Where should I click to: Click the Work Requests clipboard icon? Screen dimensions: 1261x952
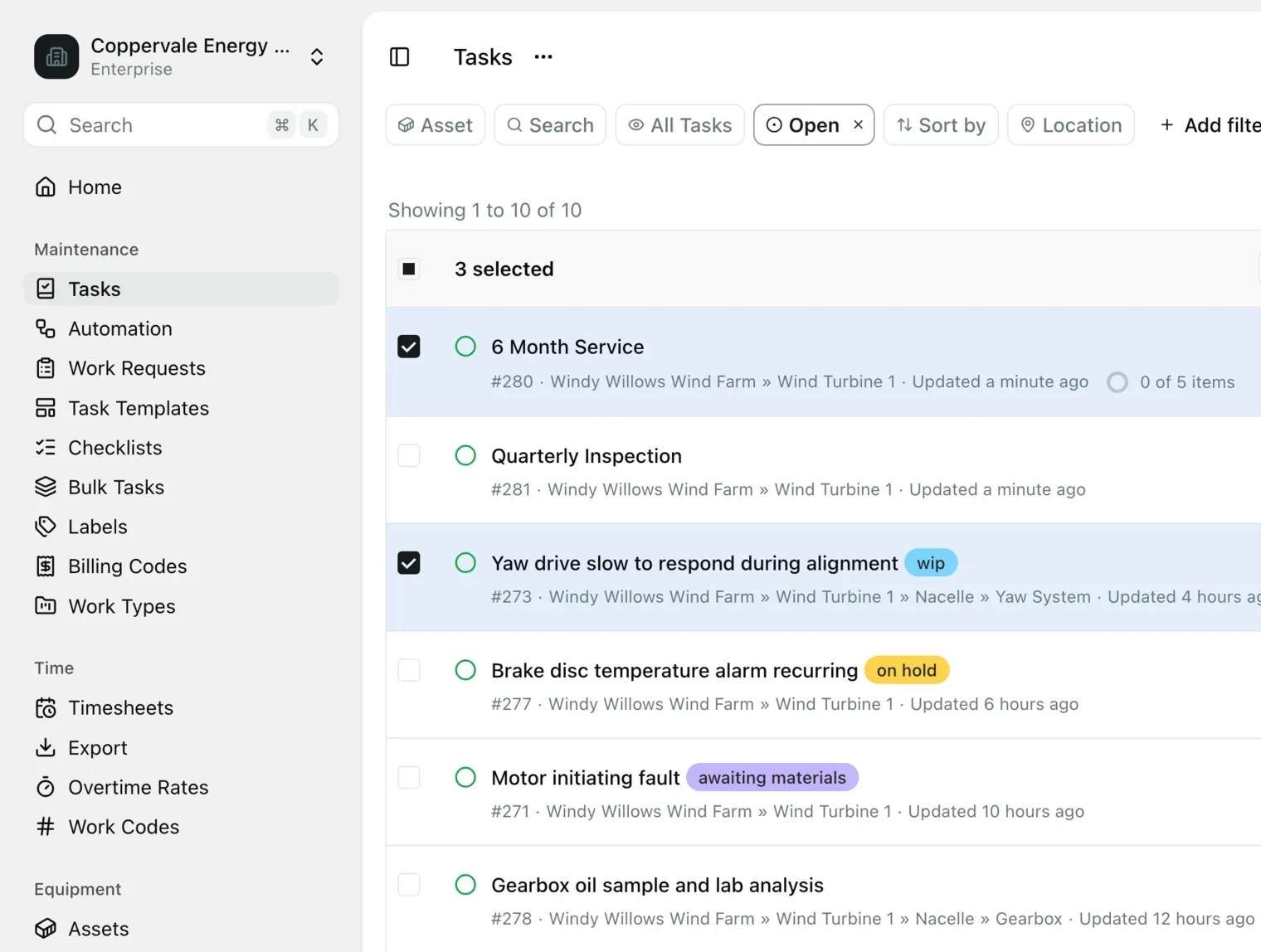tap(46, 368)
